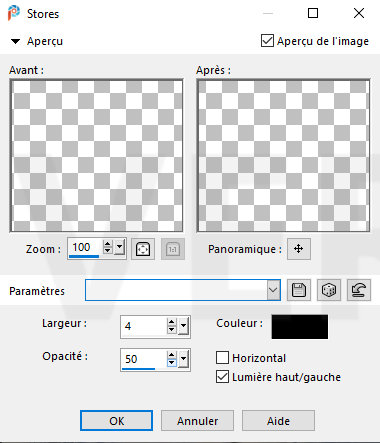Viewport: 380px width, 443px height.
Task: Click inside the Après preview pane
Action: (x=283, y=156)
